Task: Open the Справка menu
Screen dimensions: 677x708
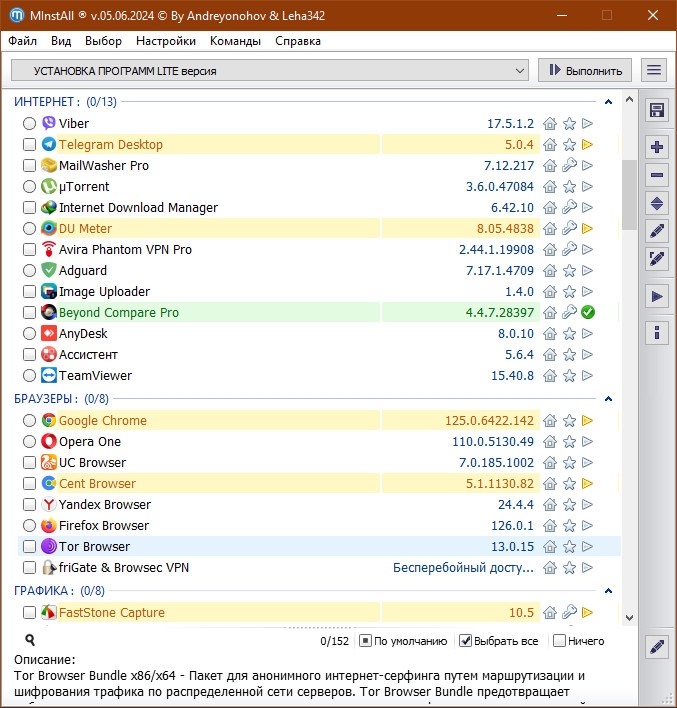Action: tap(298, 41)
